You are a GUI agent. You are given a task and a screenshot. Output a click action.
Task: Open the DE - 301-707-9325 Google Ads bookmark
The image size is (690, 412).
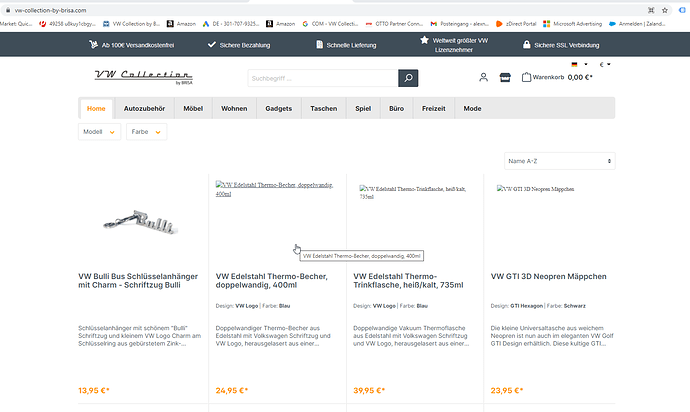[231, 24]
